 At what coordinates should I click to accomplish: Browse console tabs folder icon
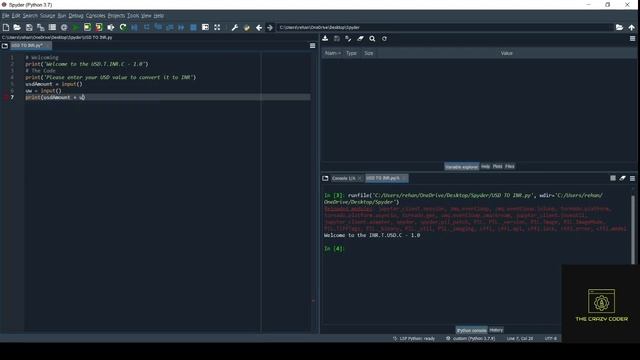(325, 178)
